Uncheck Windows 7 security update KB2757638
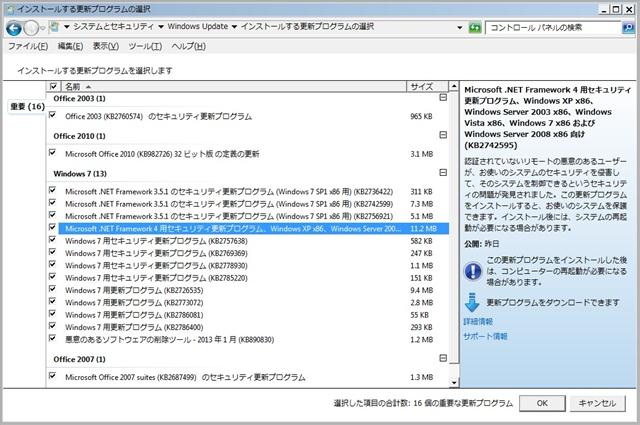Viewport: 640px width, 425px height. point(52,240)
